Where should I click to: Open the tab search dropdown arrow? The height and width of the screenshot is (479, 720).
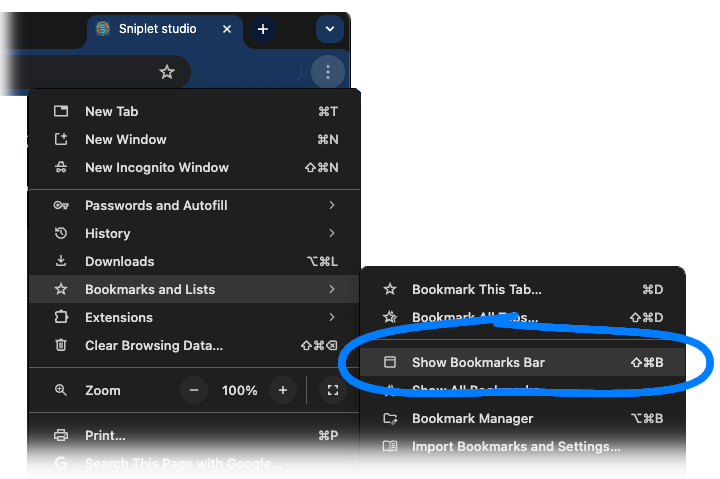330,29
